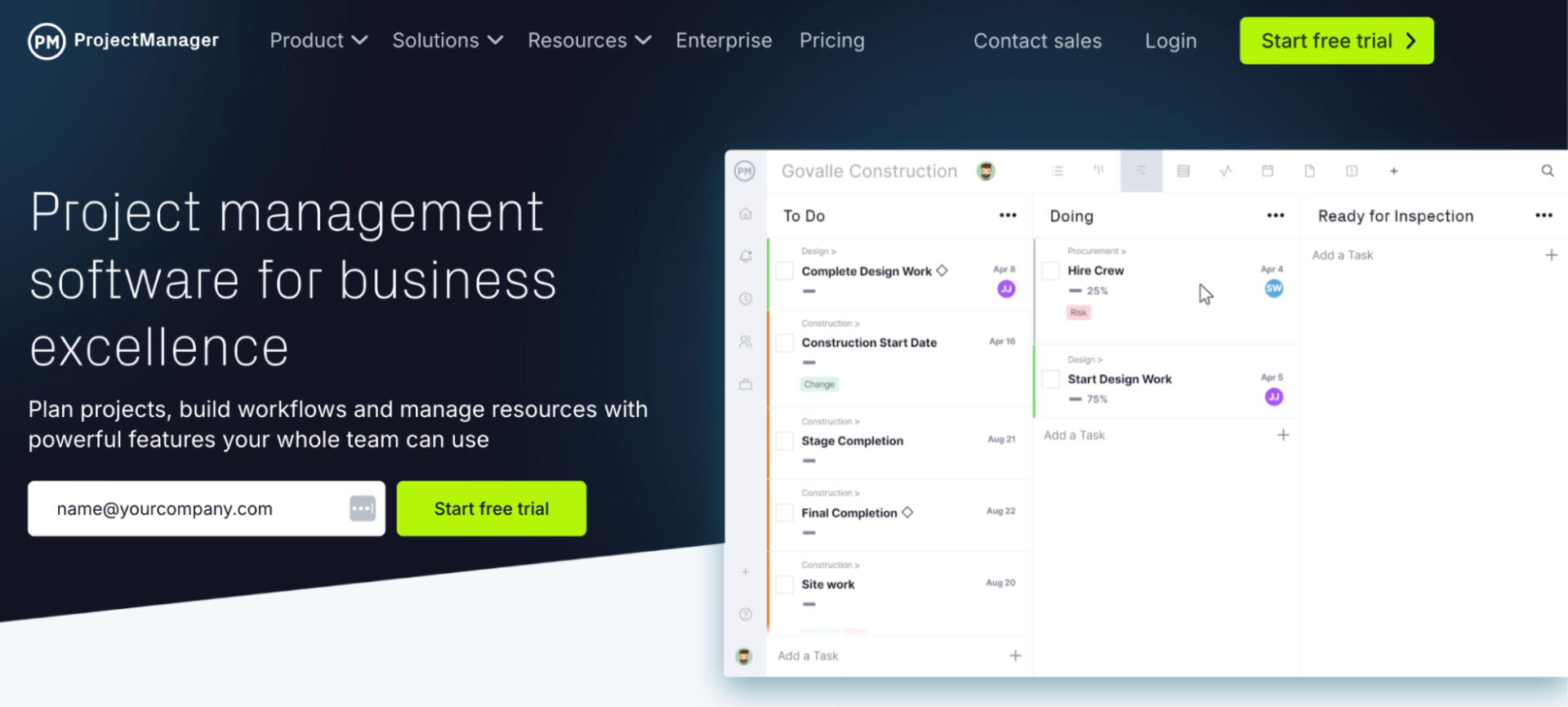Click the plus in Ready for Inspection column
1568x707 pixels.
coord(1551,255)
